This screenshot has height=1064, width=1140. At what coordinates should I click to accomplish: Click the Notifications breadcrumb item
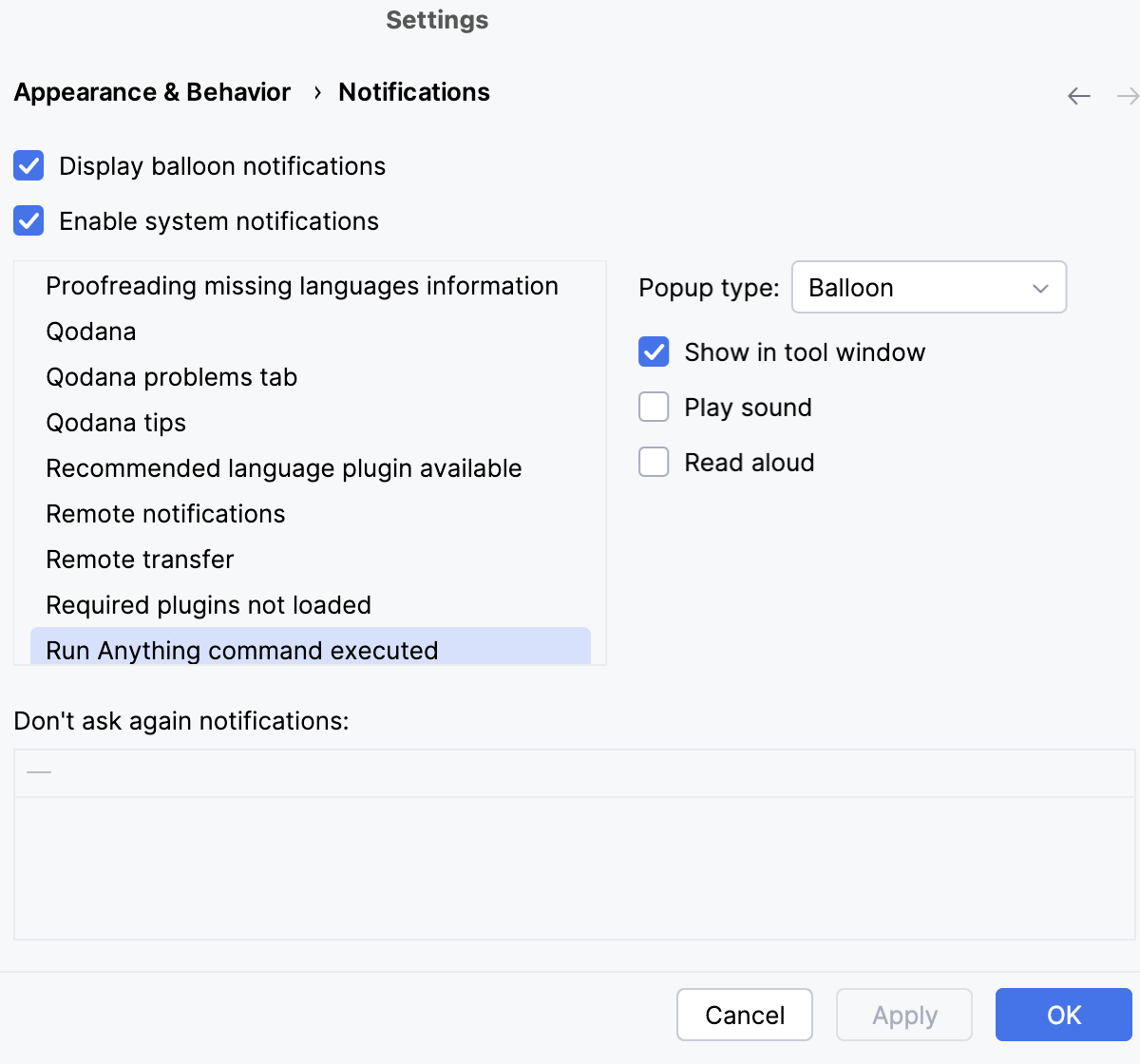(x=413, y=92)
